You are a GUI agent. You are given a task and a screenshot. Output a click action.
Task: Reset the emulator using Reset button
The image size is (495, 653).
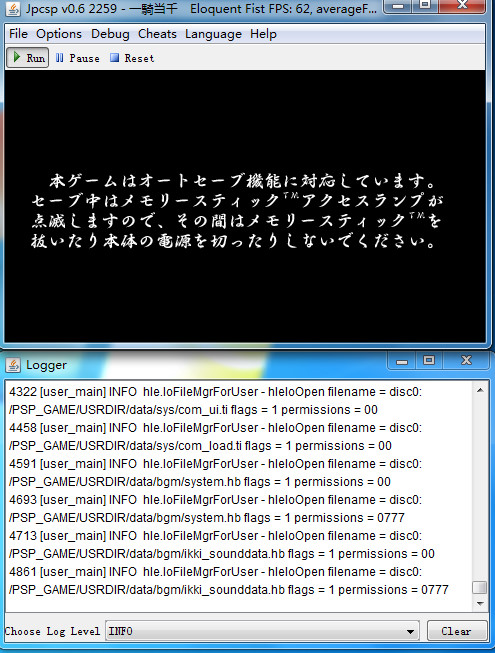click(x=132, y=58)
